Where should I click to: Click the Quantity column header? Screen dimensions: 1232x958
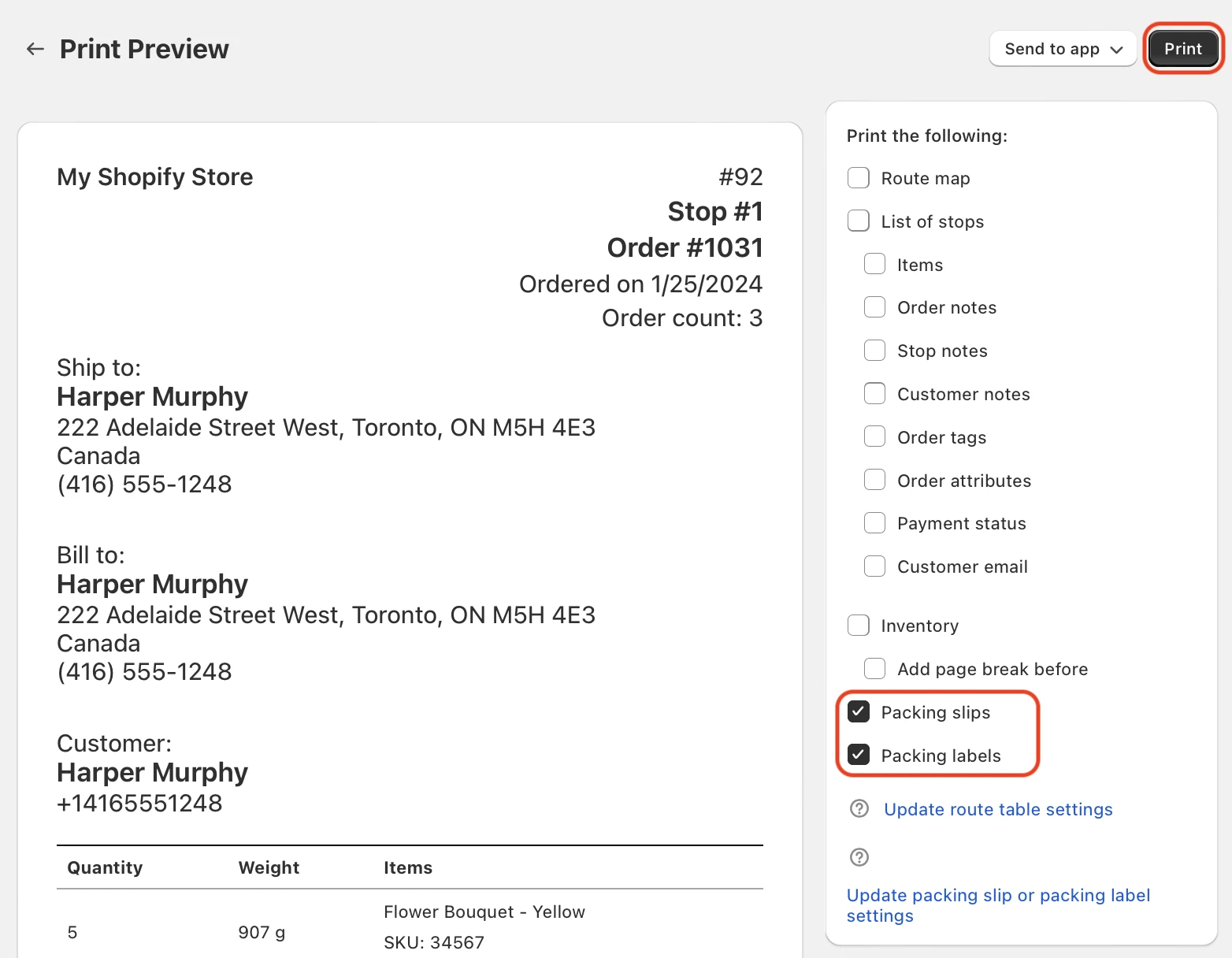click(x=105, y=867)
